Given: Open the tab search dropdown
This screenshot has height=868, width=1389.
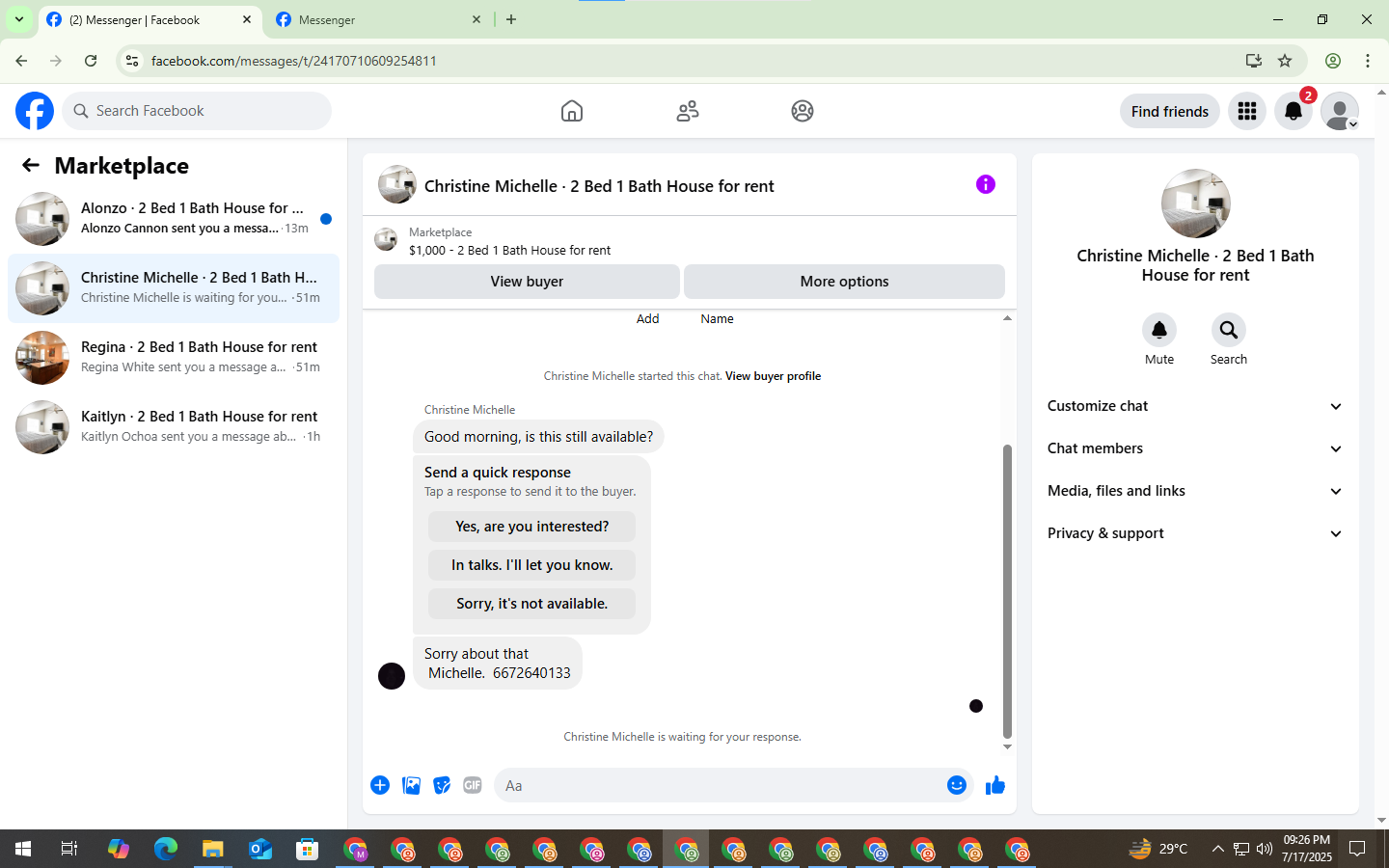Looking at the screenshot, I should [x=18, y=19].
